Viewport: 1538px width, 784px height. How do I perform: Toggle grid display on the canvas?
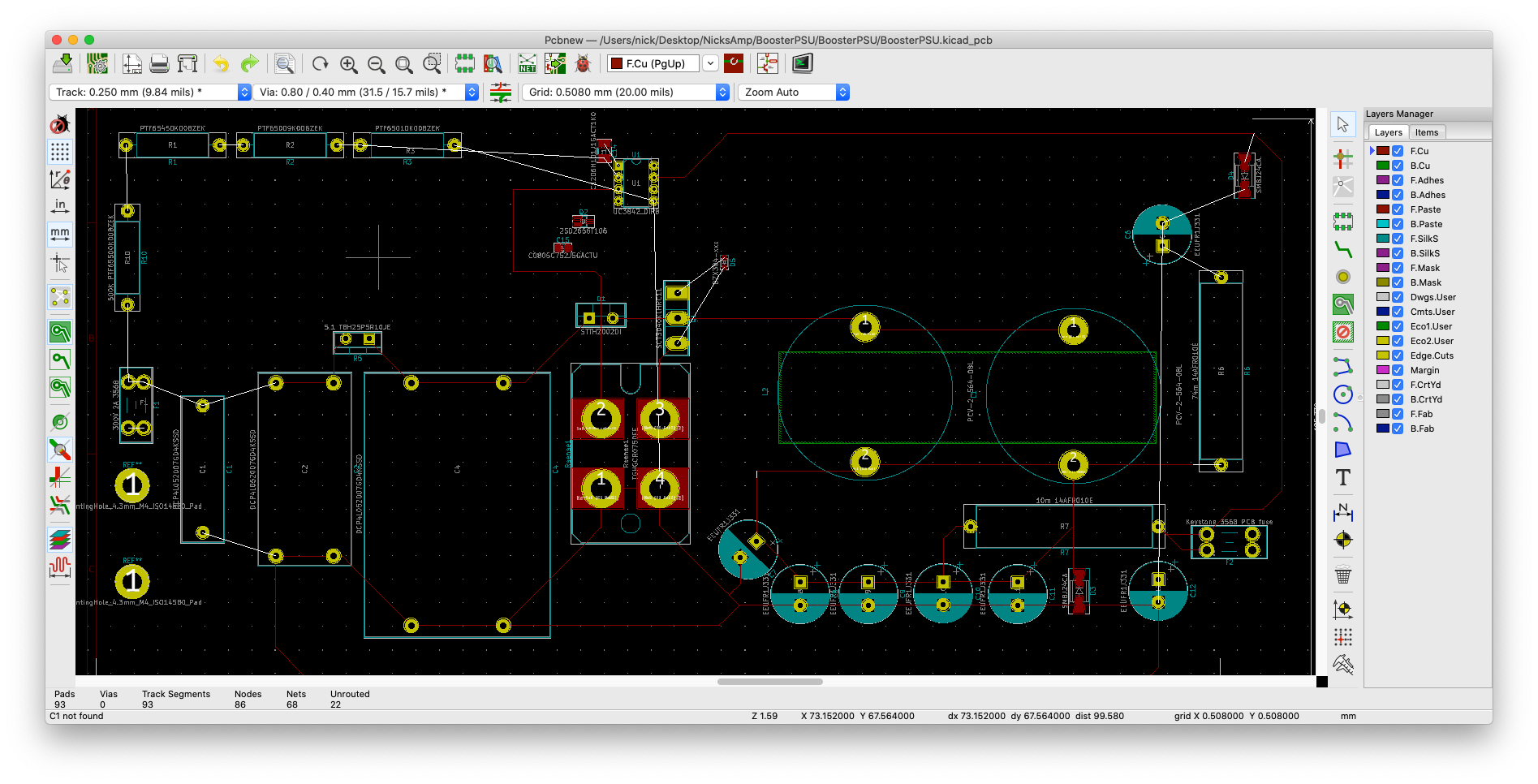click(60, 152)
